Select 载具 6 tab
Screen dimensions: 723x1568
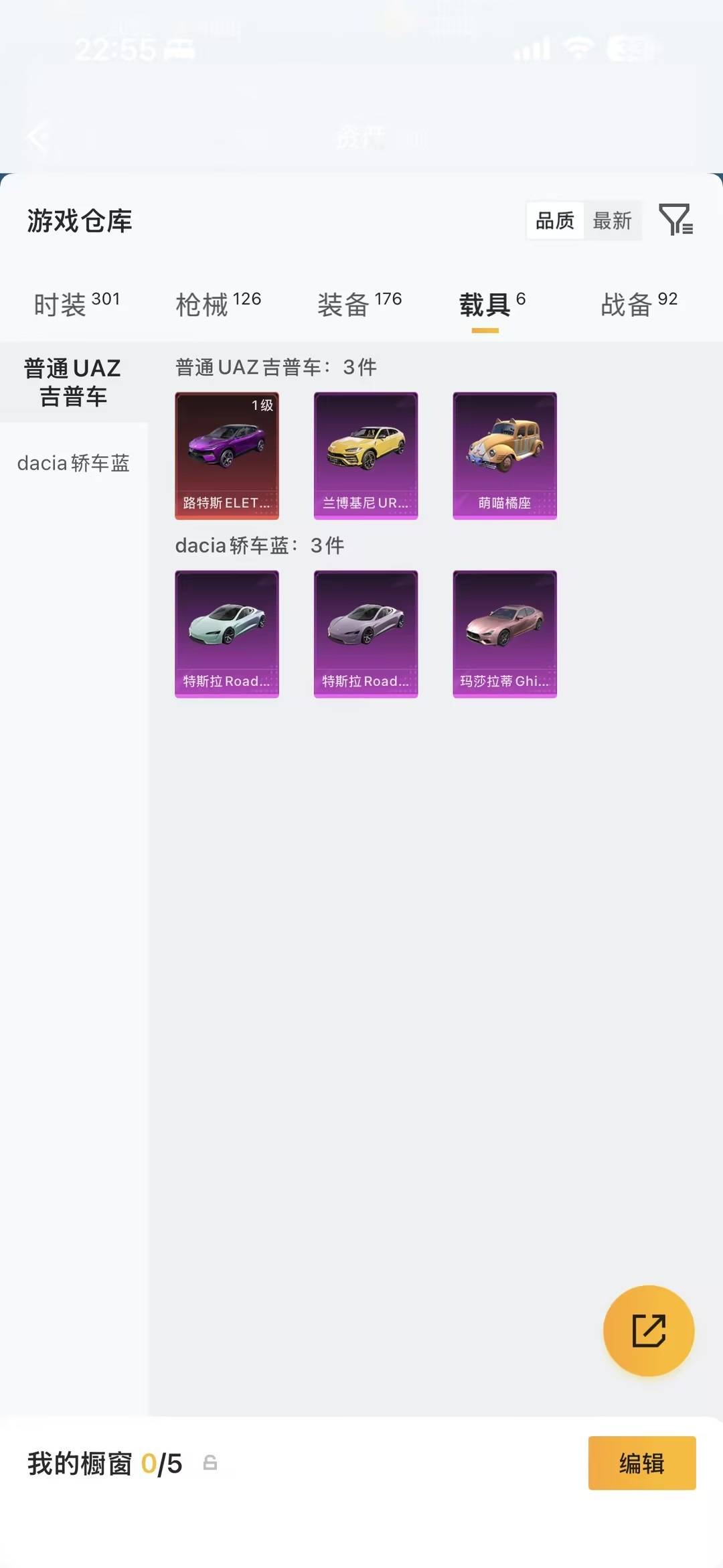tap(492, 304)
